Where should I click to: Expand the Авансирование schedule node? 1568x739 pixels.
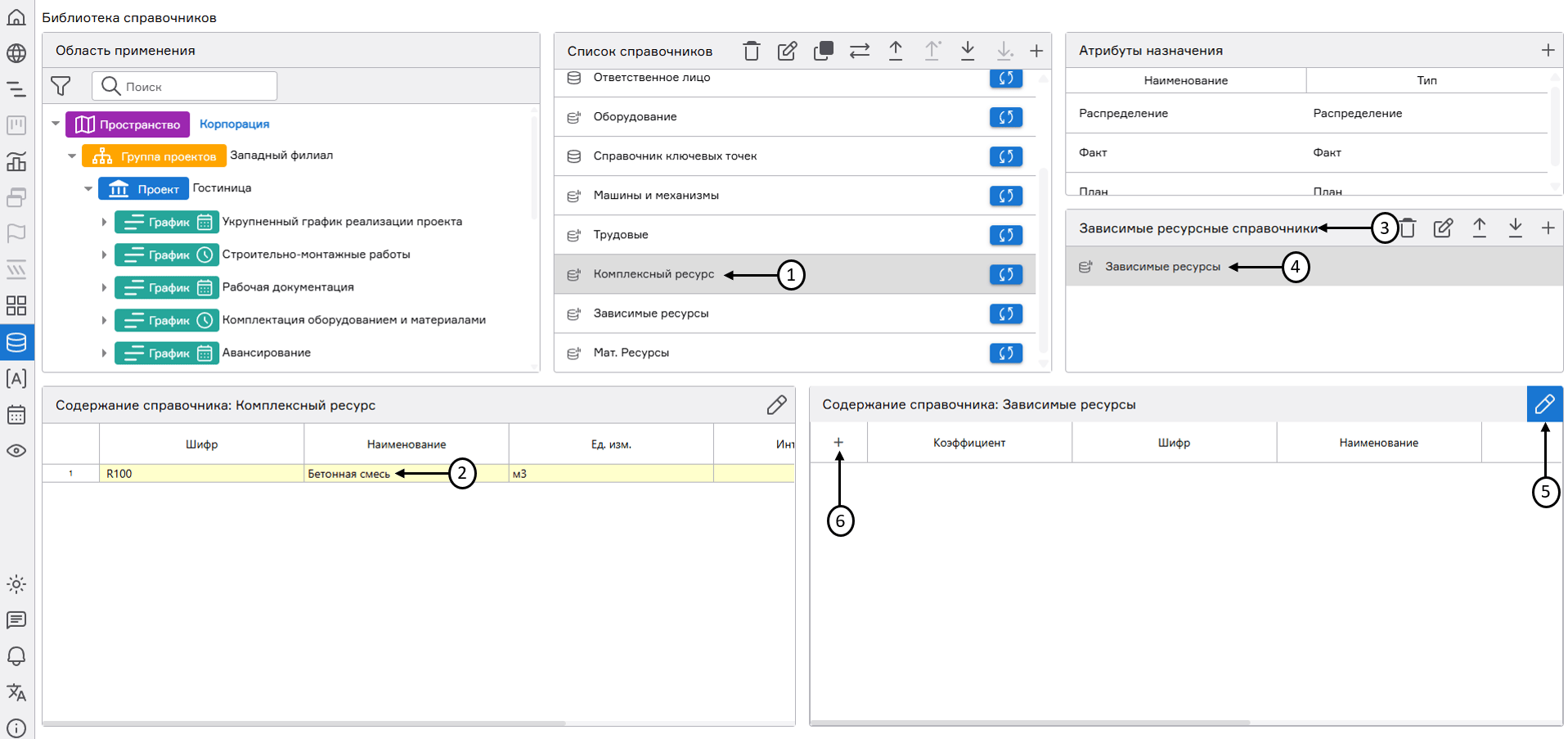[104, 354]
